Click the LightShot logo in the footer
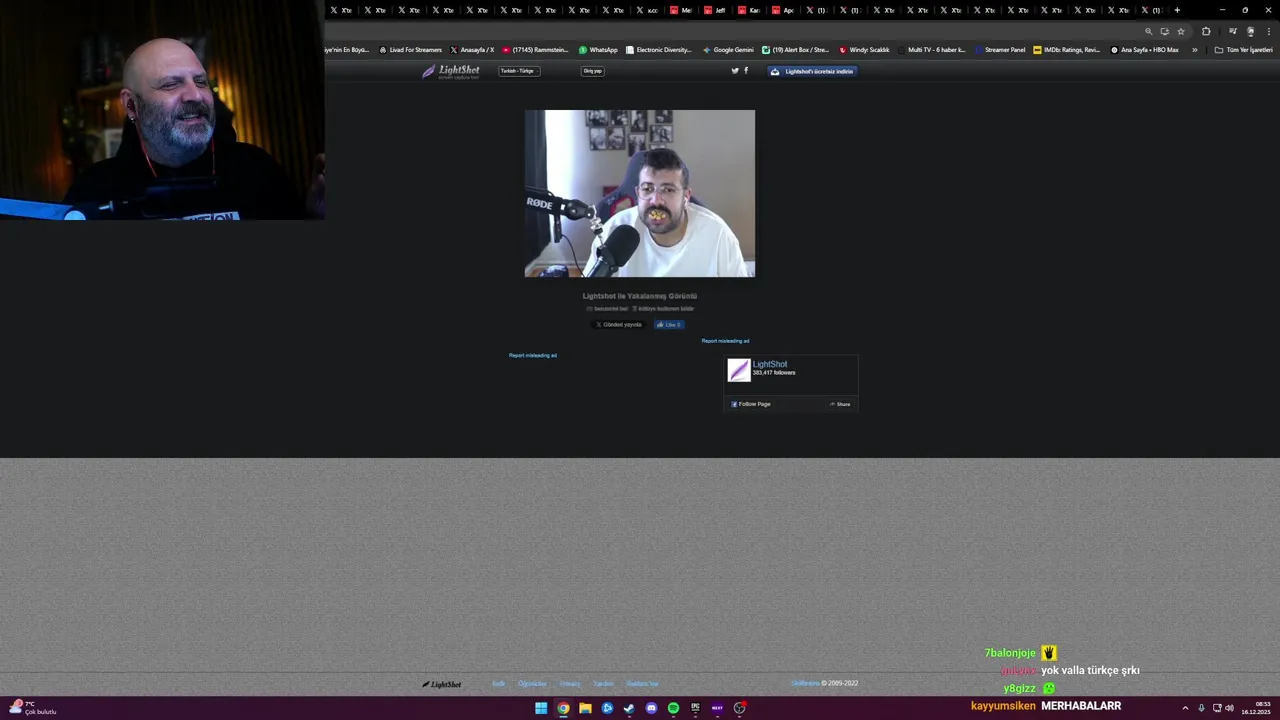Image resolution: width=1280 pixels, height=720 pixels. coord(442,684)
